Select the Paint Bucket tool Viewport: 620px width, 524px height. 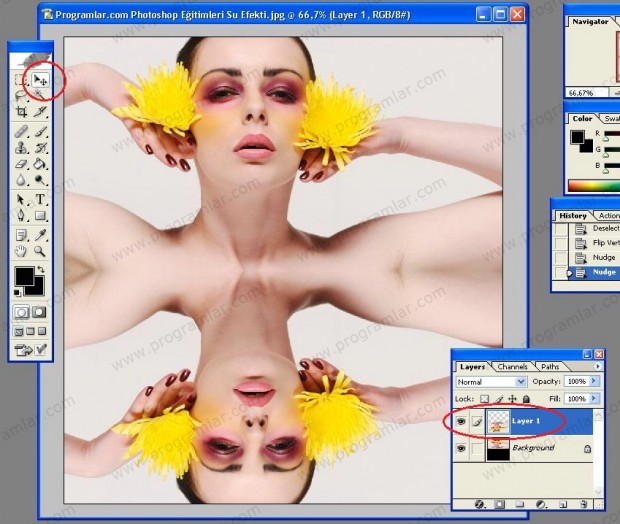pos(40,164)
